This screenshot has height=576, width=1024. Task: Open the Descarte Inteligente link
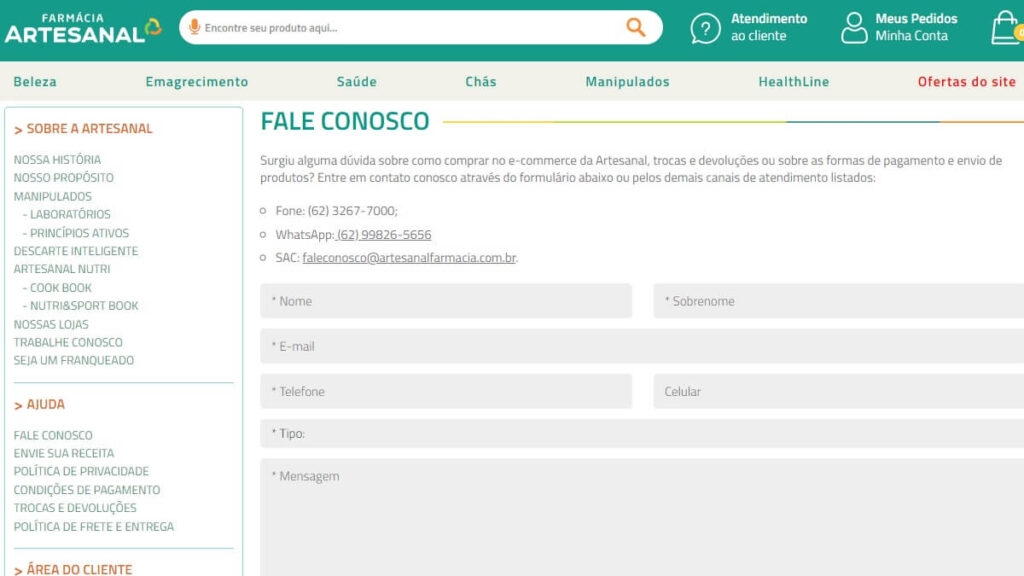pos(76,251)
